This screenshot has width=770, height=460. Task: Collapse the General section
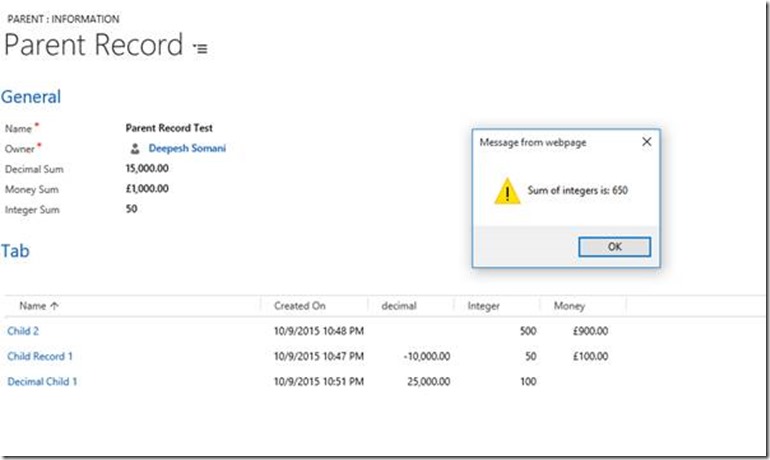pyautogui.click(x=31, y=97)
